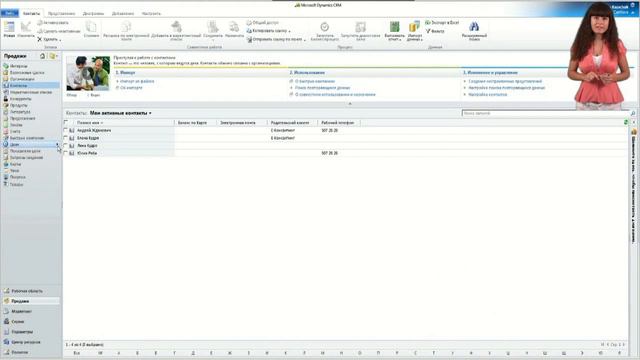
Task: Sort by Полное имя column header
Action: [x=89, y=122]
